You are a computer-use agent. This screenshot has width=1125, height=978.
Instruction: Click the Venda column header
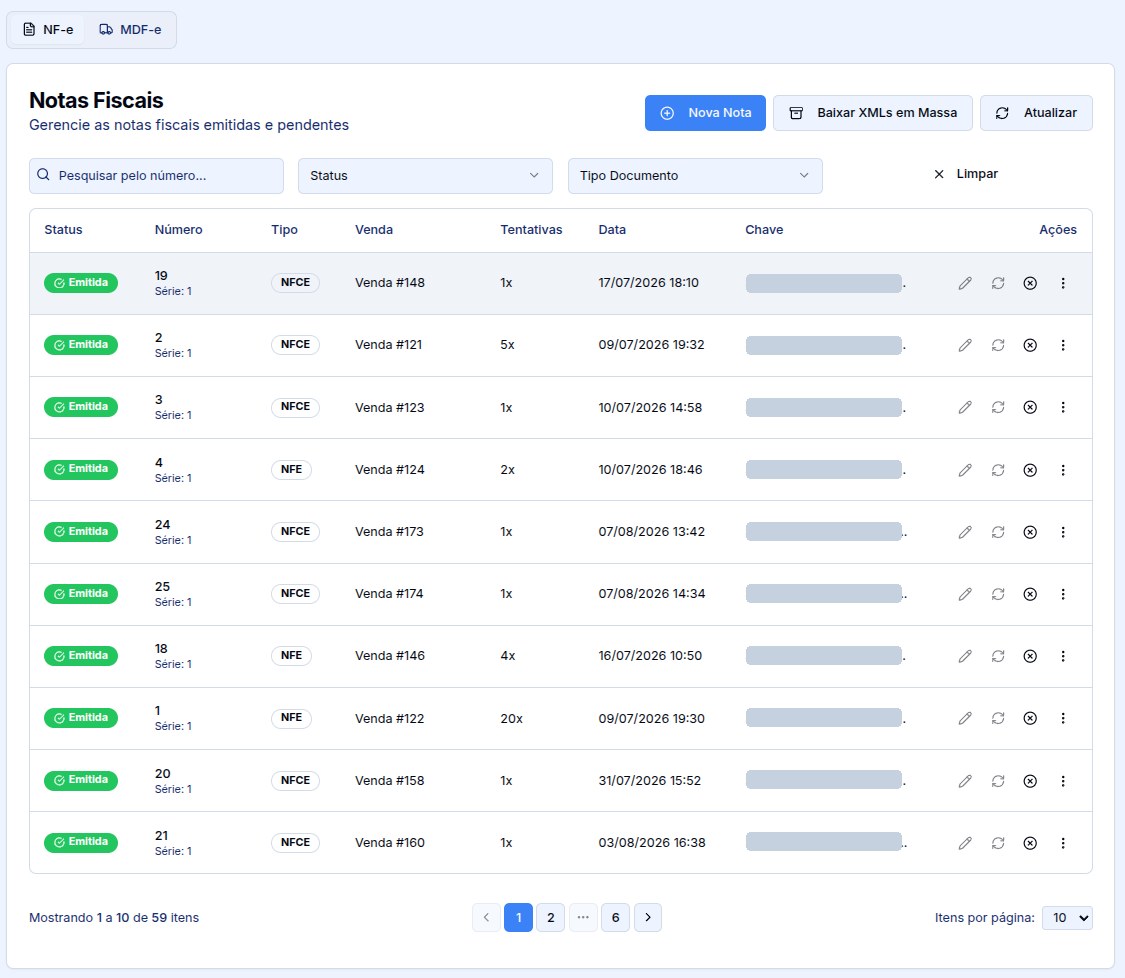click(374, 230)
